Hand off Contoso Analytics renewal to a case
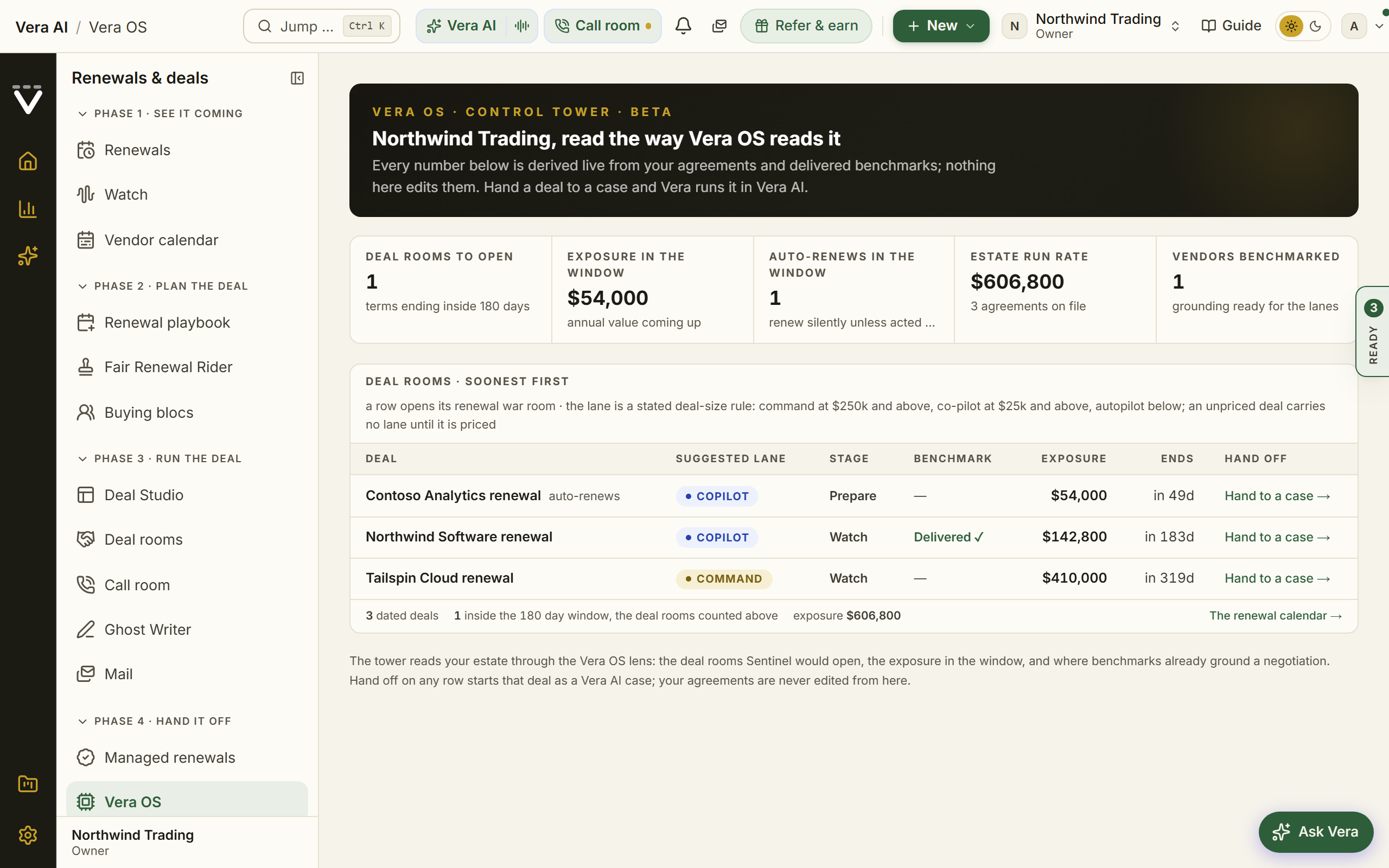 click(x=1277, y=496)
